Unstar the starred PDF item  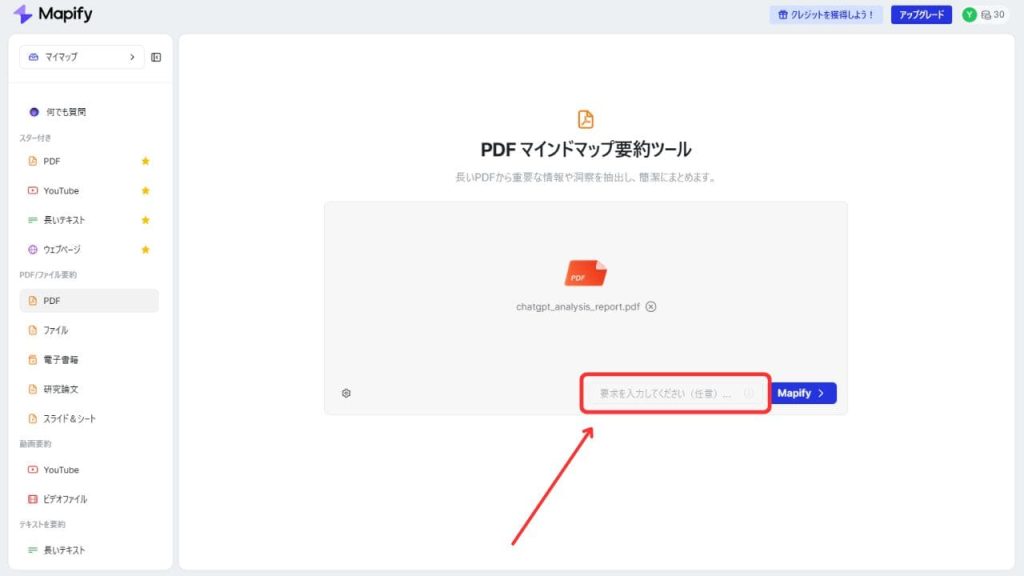click(x=146, y=161)
